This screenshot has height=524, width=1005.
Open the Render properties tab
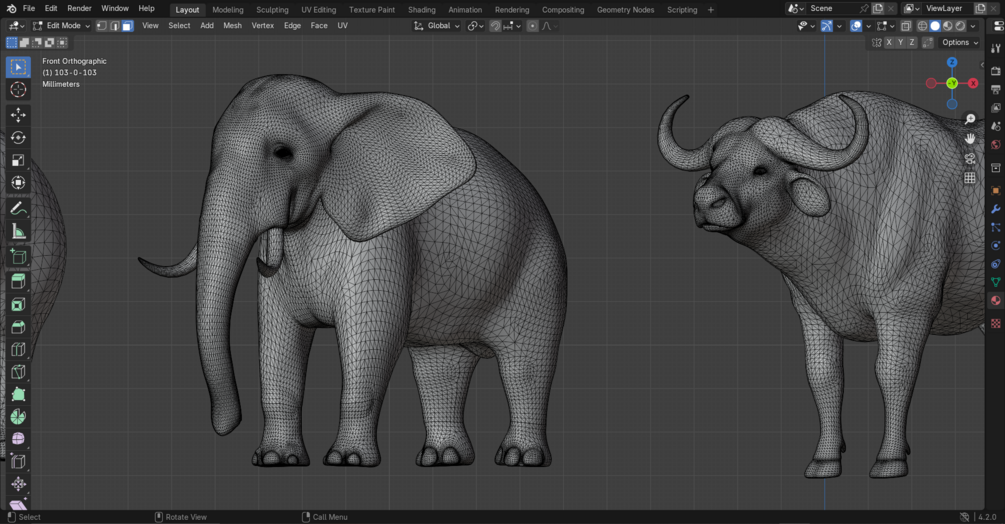pyautogui.click(x=995, y=71)
